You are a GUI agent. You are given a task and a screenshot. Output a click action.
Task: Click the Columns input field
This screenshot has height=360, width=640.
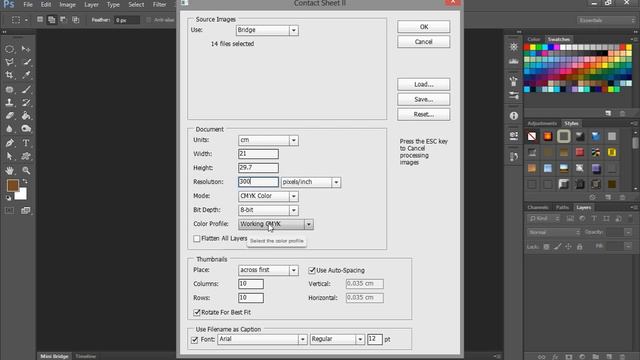(251, 284)
